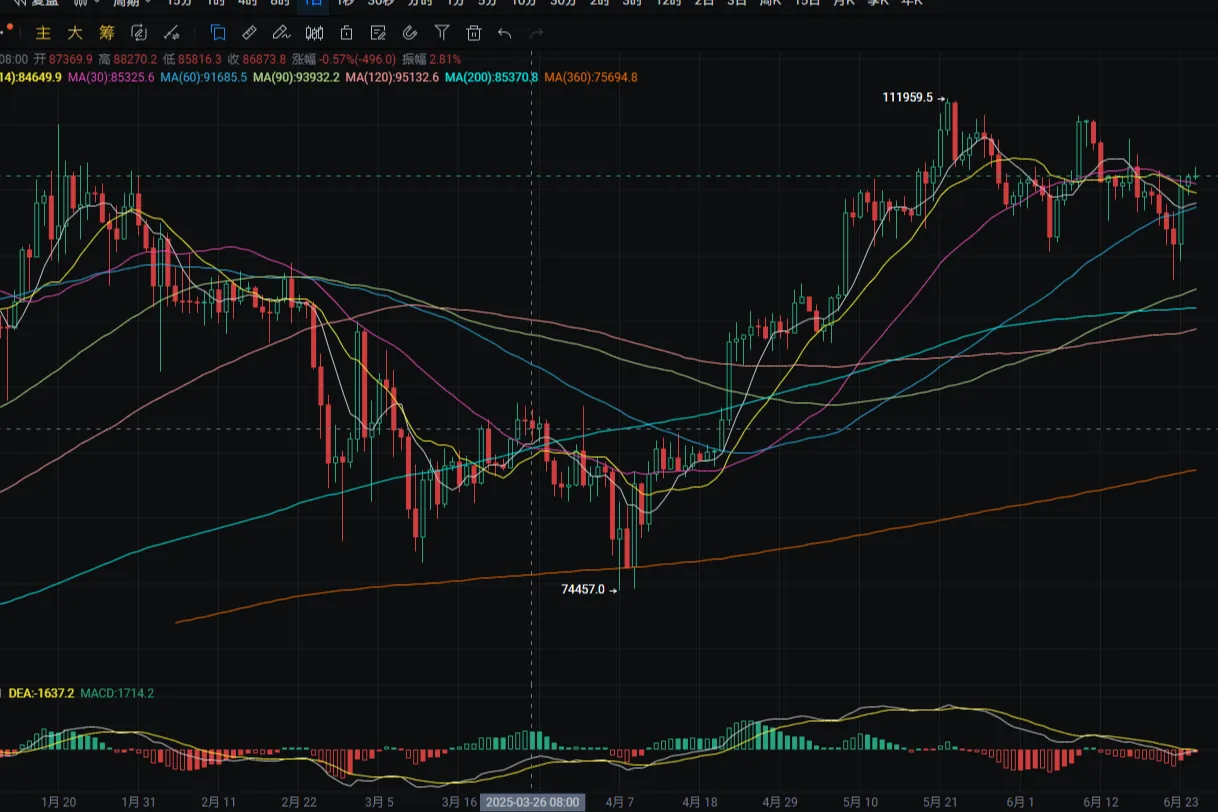Click the undo arrow icon
Screen dimensions: 1218x812
[x=505, y=33]
